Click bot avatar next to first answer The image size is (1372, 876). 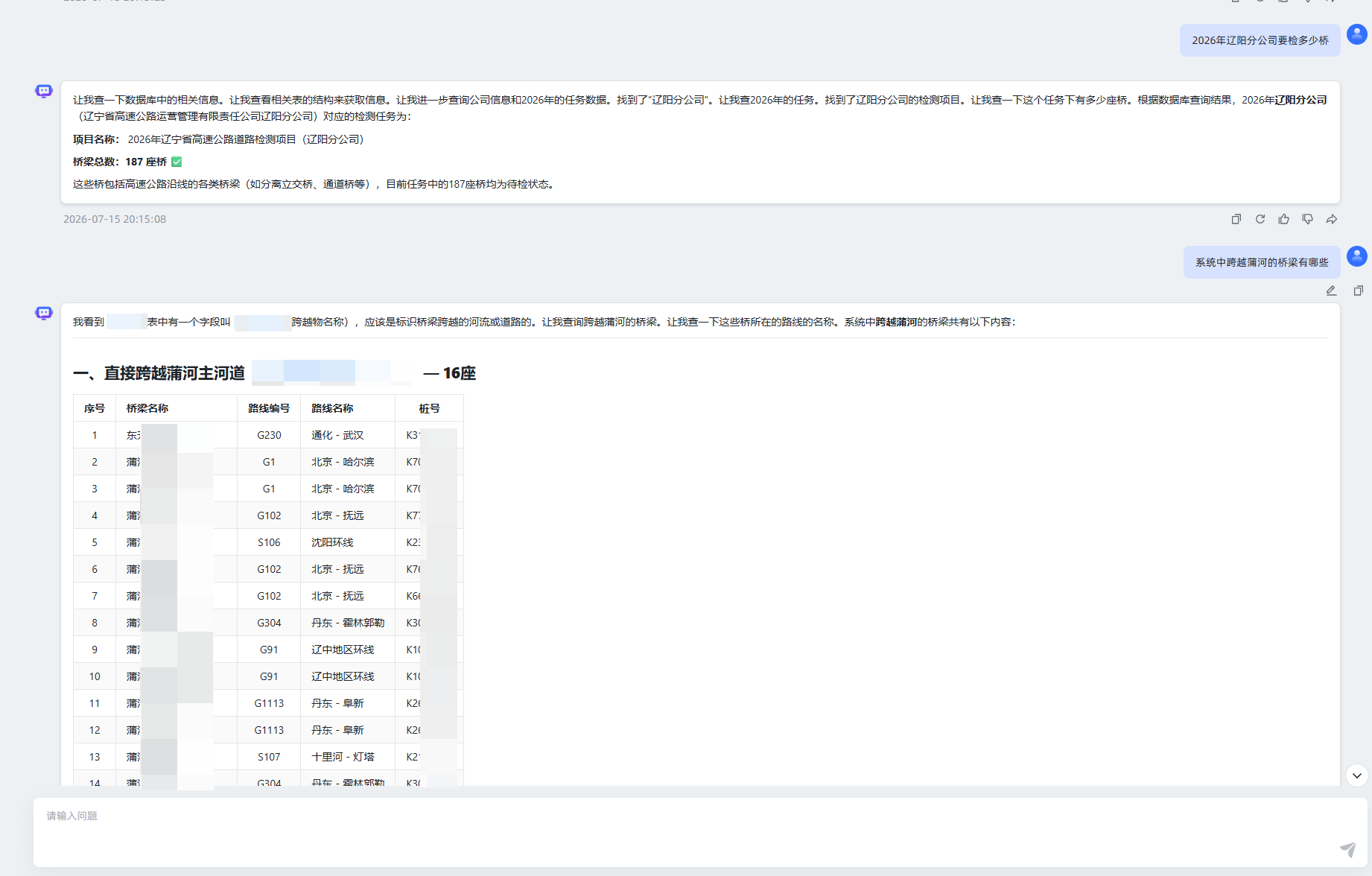click(x=44, y=91)
